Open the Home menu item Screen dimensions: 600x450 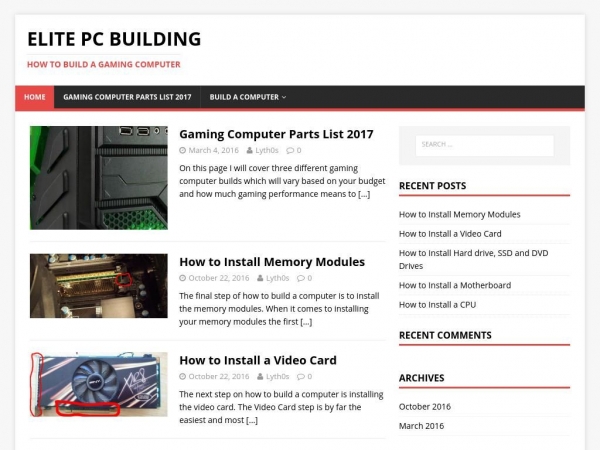(x=35, y=97)
